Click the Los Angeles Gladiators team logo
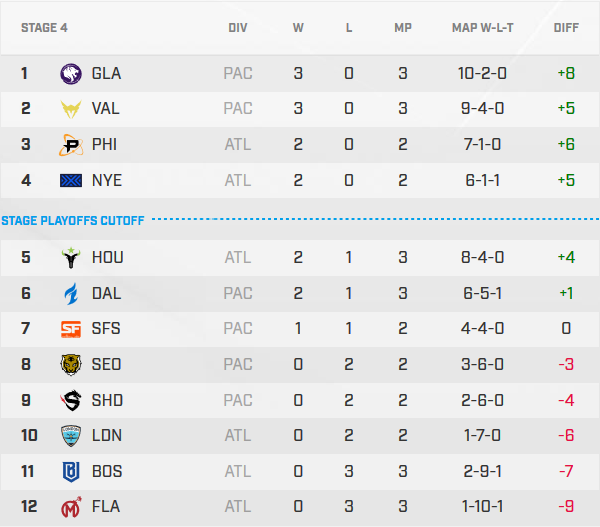Screen dimensions: 600x527 (x=72, y=73)
